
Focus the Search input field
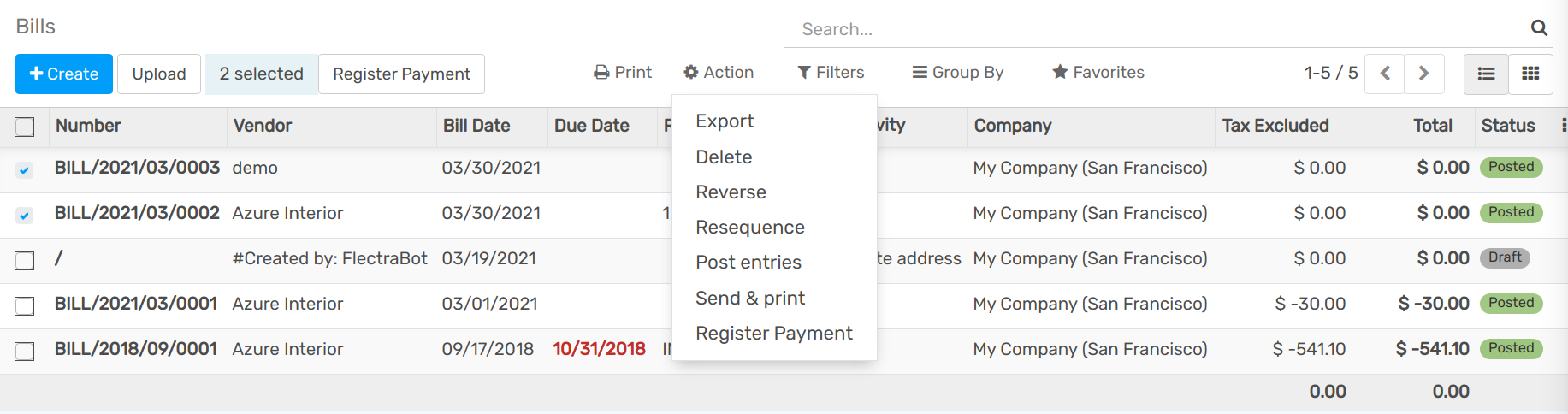(1155, 29)
